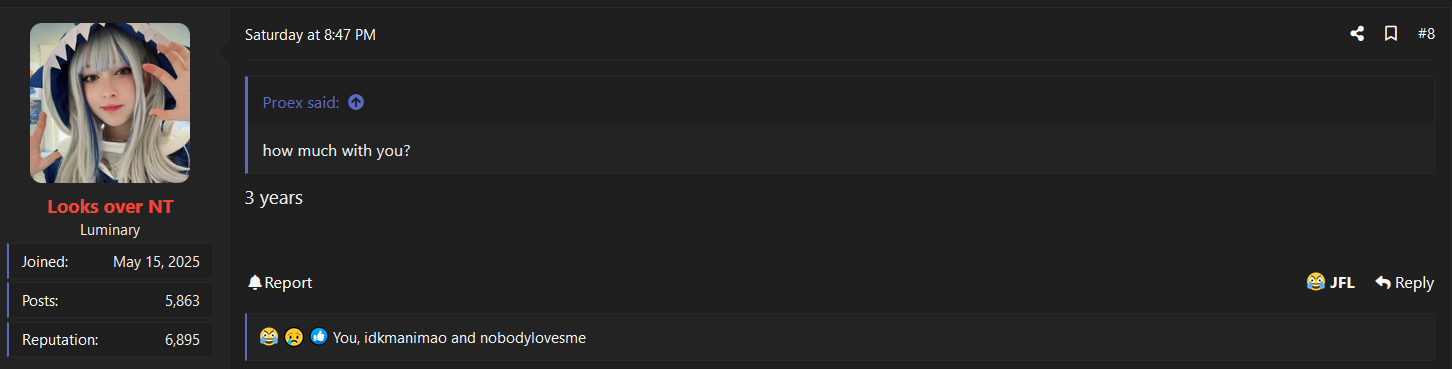1452x369 pixels.
Task: Click the reply arrow icon
Action: [x=1383, y=283]
